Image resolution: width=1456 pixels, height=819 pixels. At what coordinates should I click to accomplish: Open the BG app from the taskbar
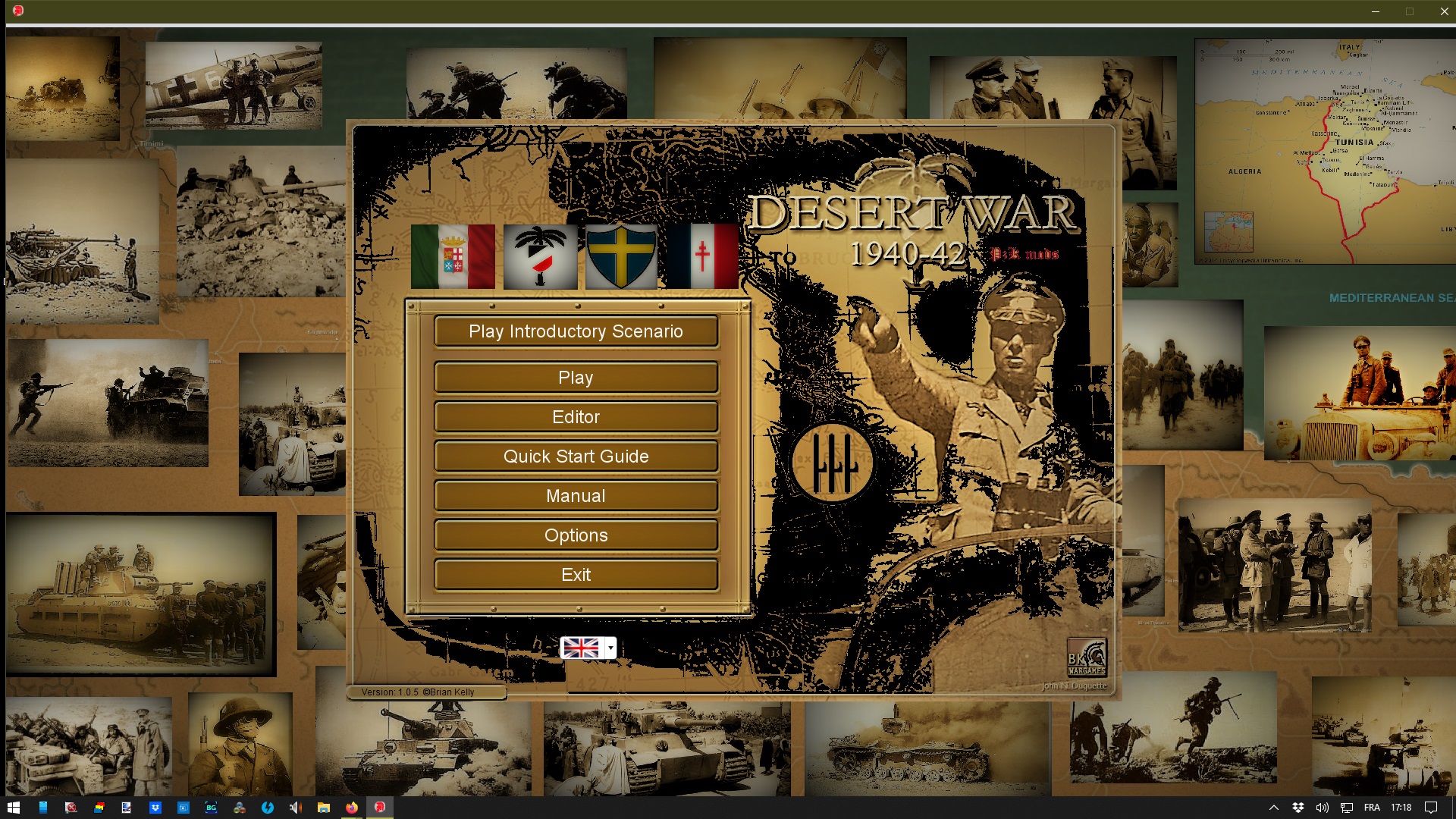pyautogui.click(x=212, y=808)
